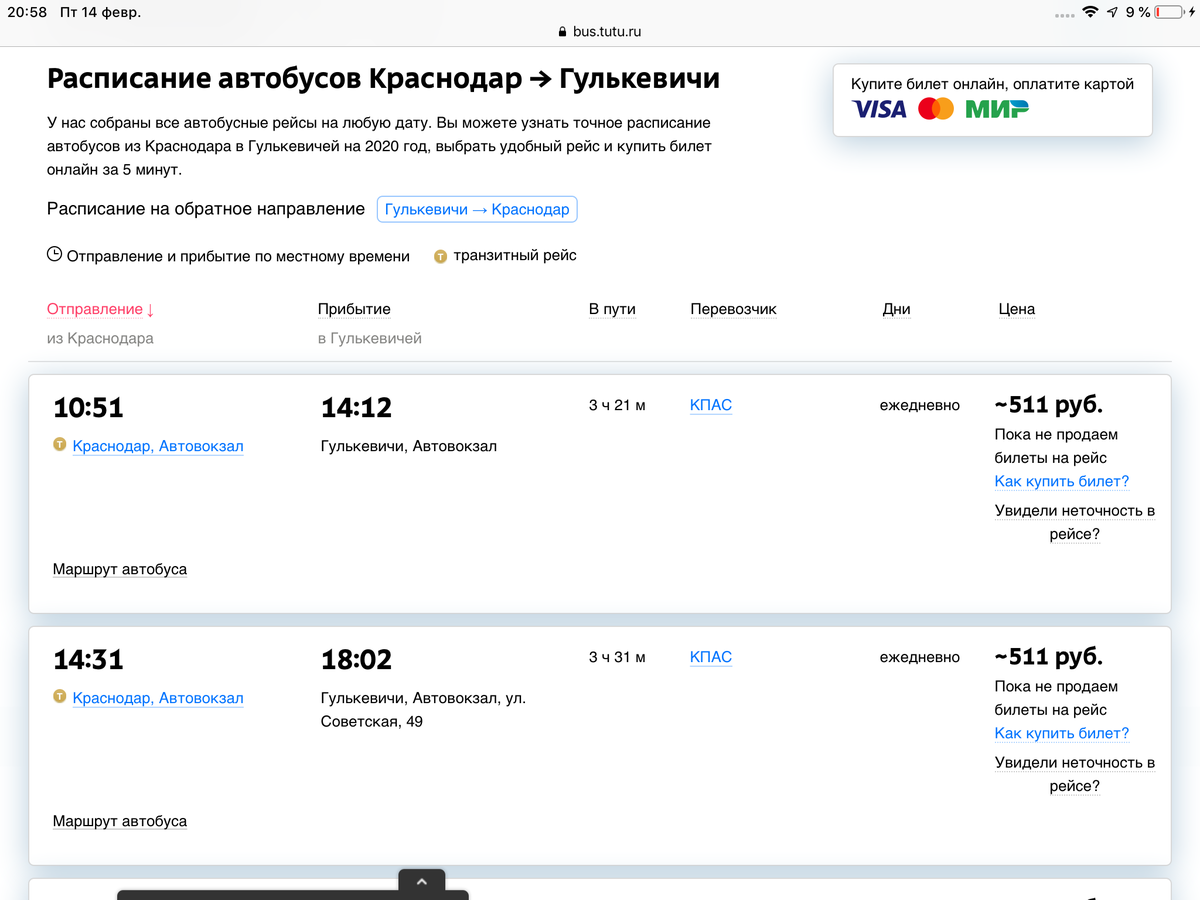Open КПАС carrier for 14:31 trip
Viewport: 1200px width, 900px height.
[x=711, y=657]
